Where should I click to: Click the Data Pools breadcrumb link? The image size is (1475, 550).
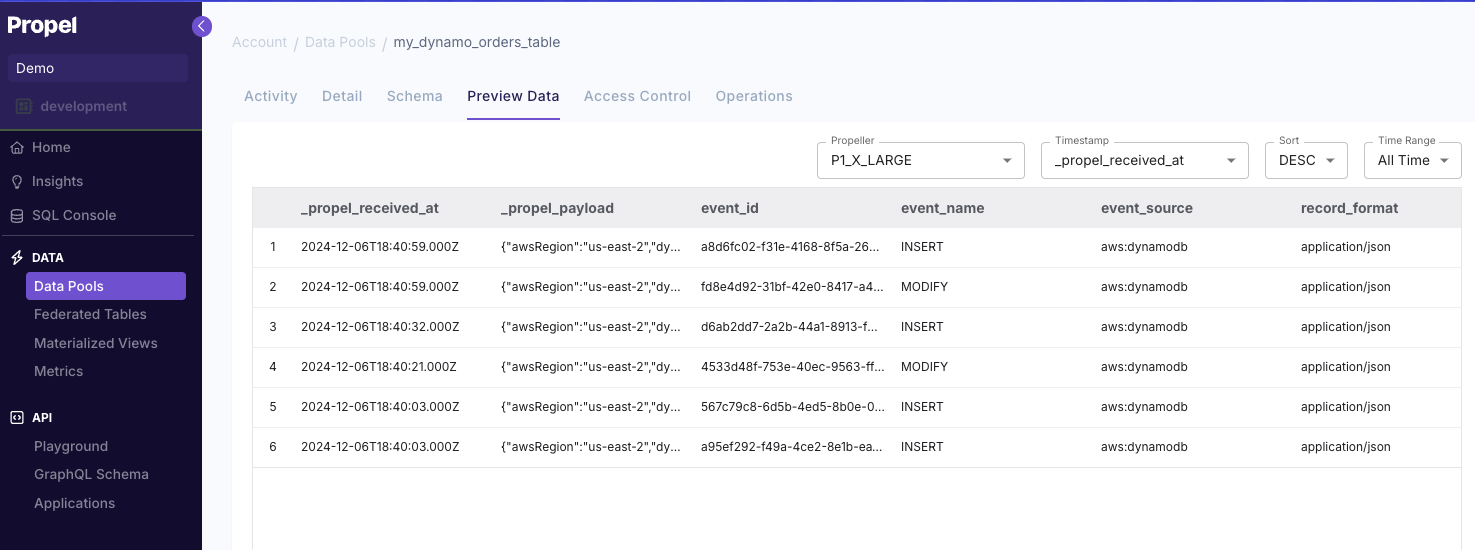click(x=340, y=42)
